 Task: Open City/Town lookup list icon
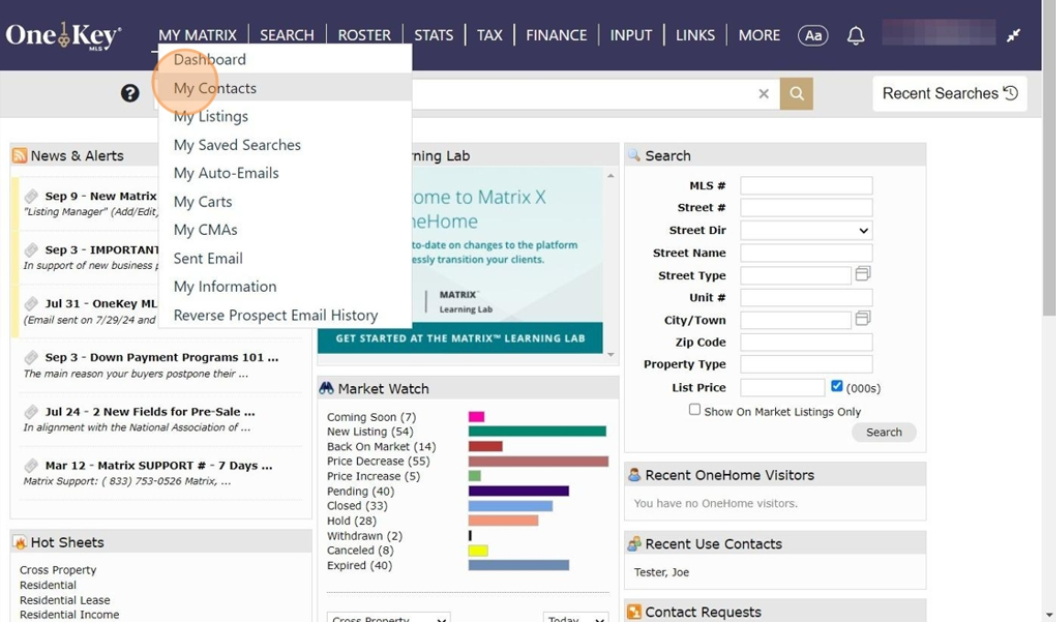pos(863,318)
